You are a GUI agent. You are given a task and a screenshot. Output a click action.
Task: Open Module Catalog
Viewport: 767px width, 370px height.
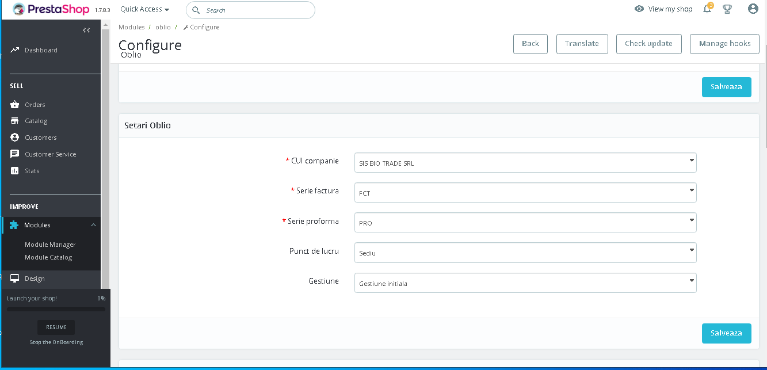pos(48,257)
